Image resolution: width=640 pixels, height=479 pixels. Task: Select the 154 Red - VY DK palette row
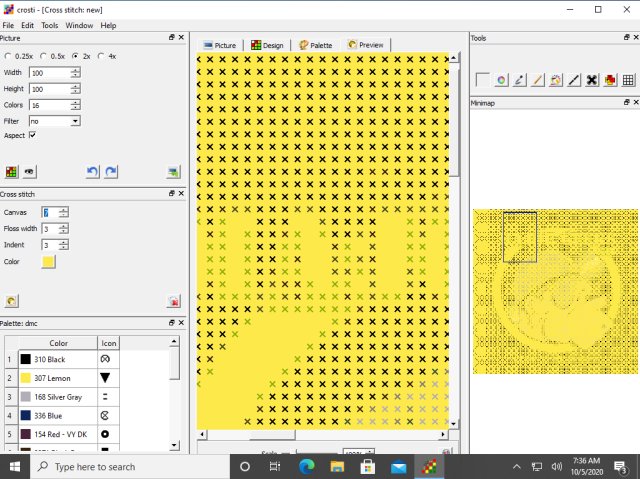tap(62, 434)
